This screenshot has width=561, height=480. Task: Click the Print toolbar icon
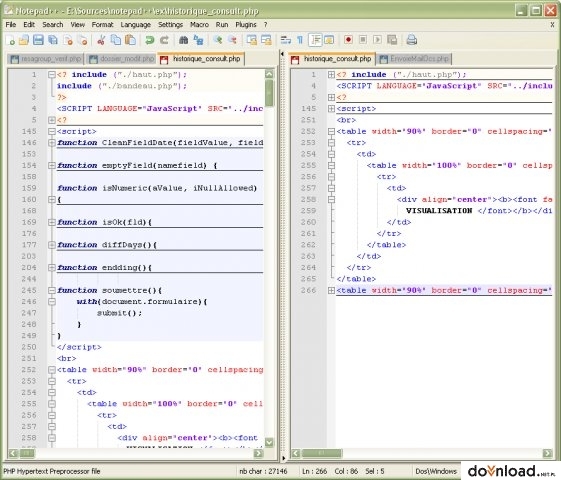coord(411,40)
